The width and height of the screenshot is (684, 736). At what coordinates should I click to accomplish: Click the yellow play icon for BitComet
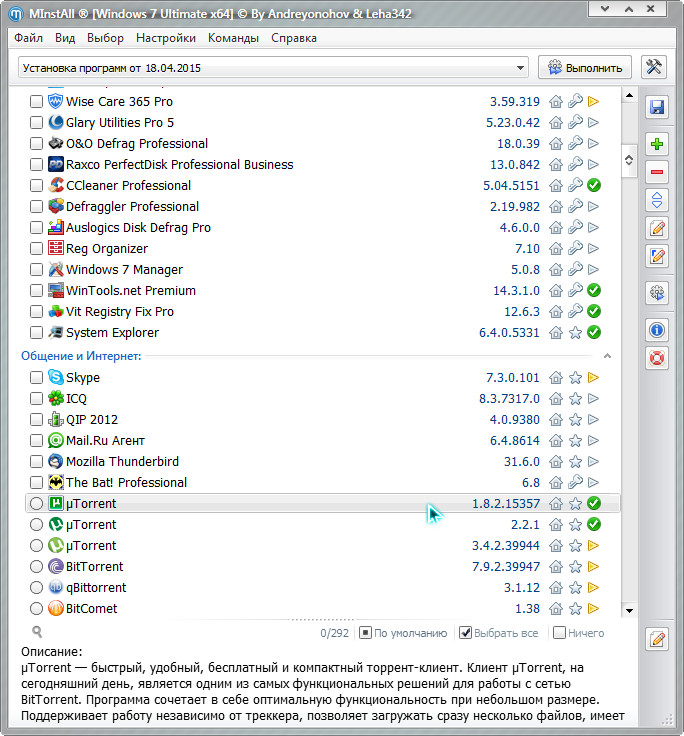[x=593, y=609]
